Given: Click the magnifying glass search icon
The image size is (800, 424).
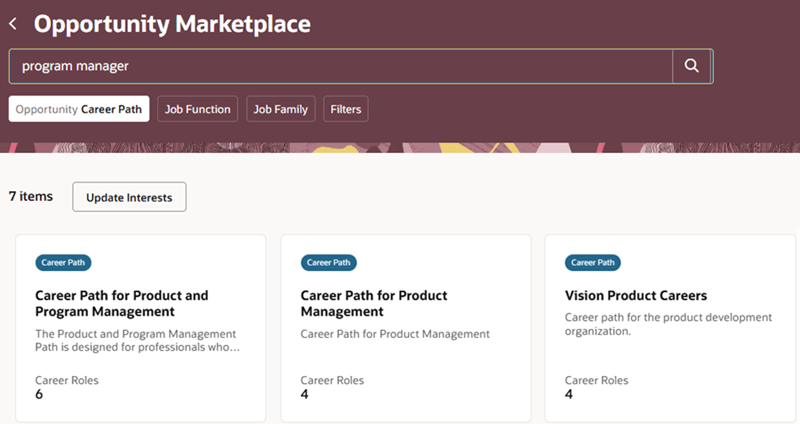Looking at the screenshot, I should (x=691, y=66).
